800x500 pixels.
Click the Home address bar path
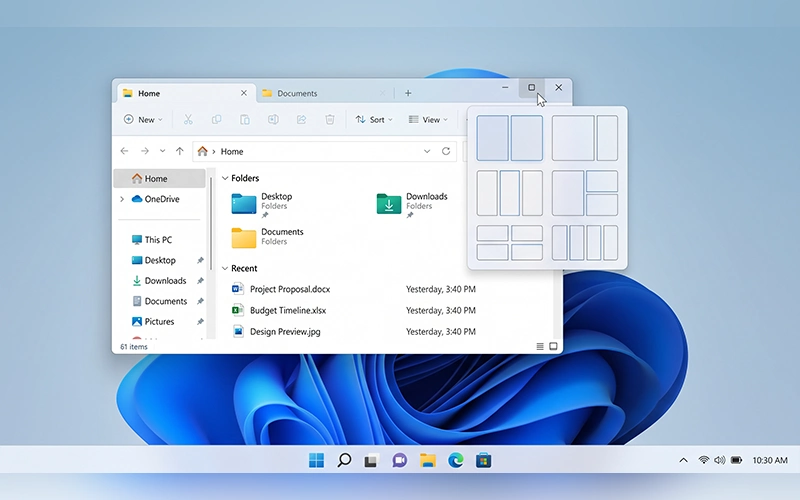[x=232, y=152]
